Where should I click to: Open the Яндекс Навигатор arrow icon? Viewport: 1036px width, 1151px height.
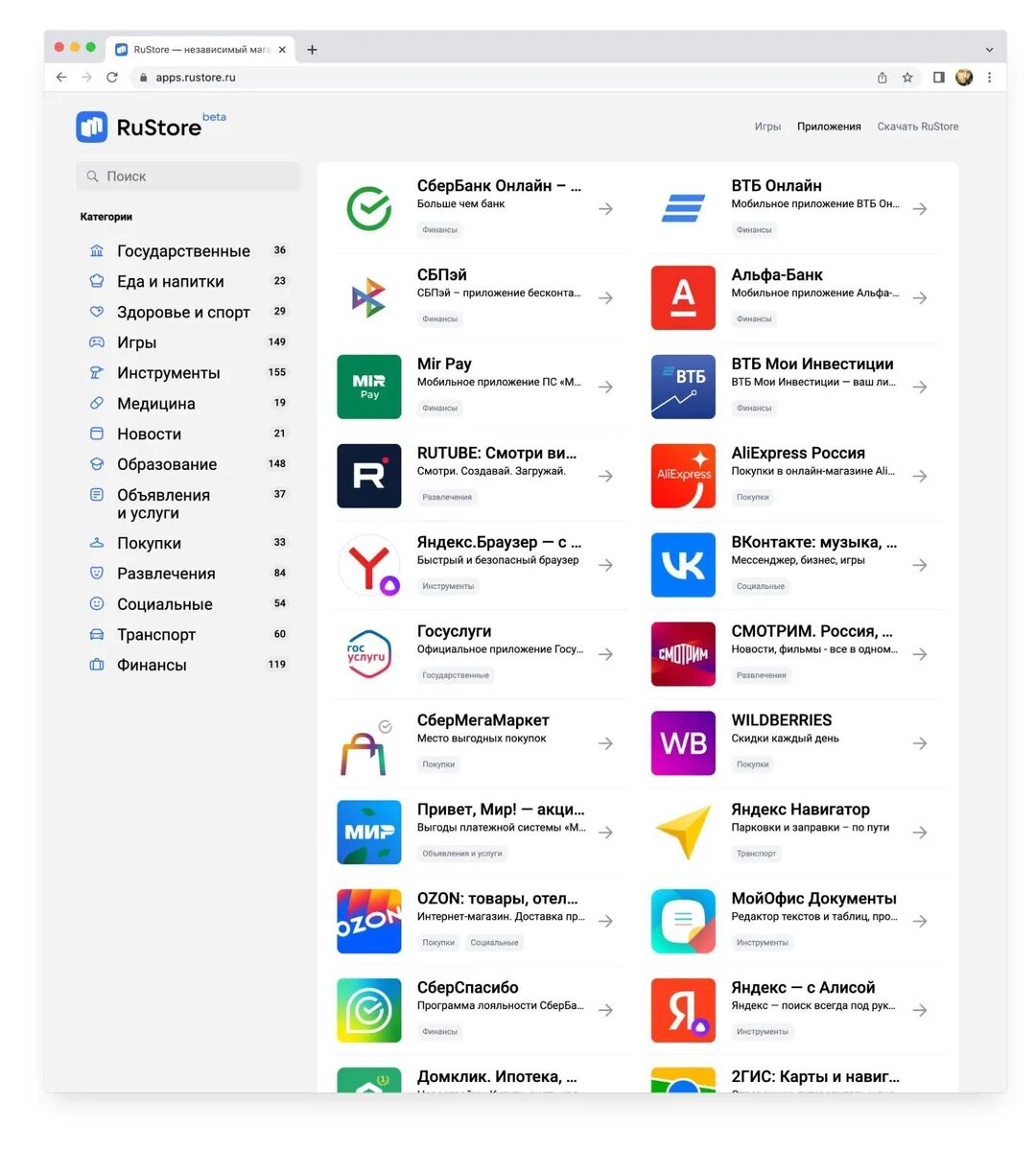(x=683, y=833)
